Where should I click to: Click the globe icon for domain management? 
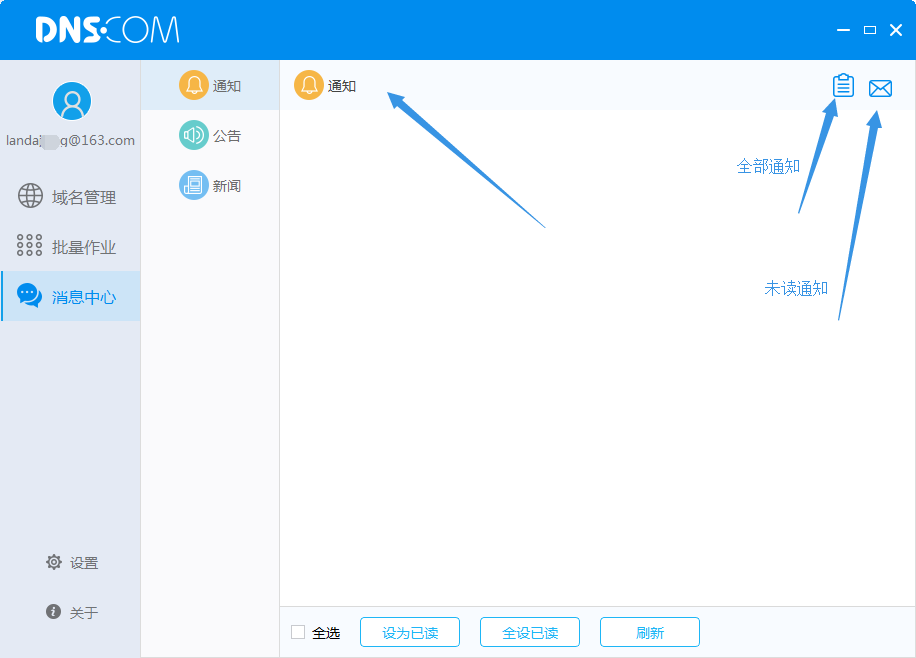[30, 197]
